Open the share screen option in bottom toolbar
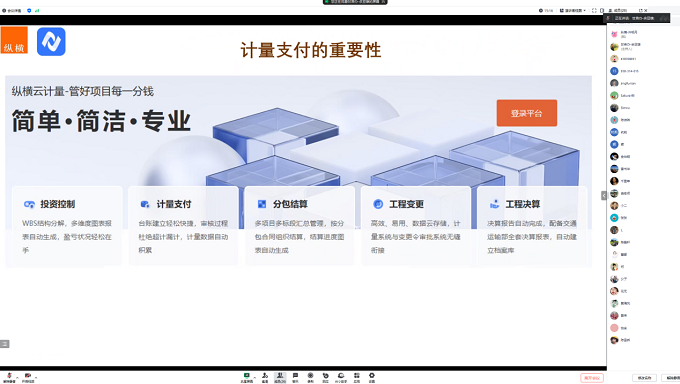 [x=247, y=377]
